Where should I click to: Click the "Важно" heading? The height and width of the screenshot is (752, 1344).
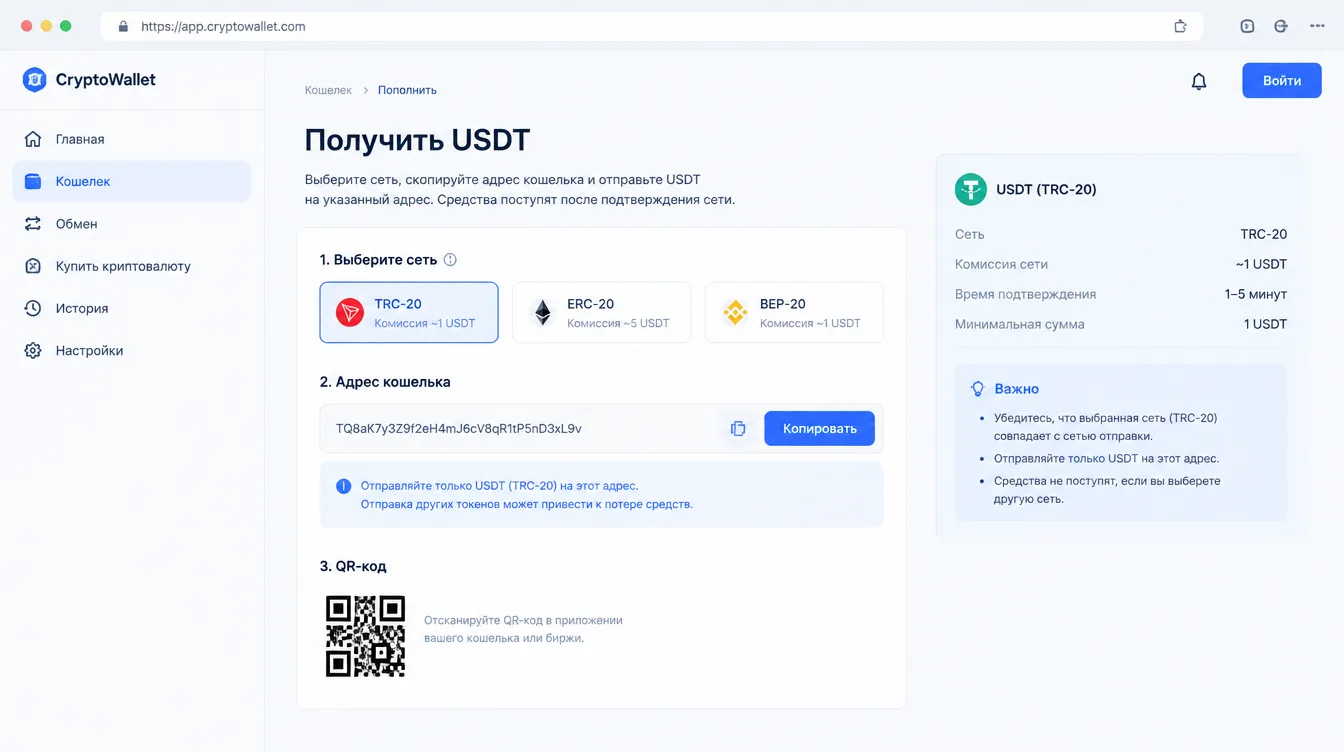1016,389
